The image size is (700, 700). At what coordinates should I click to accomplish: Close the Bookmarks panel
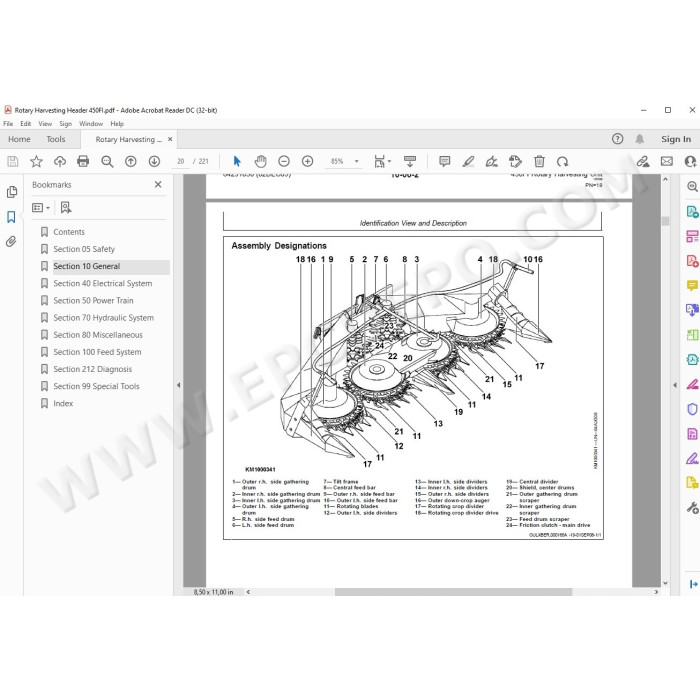coord(158,184)
